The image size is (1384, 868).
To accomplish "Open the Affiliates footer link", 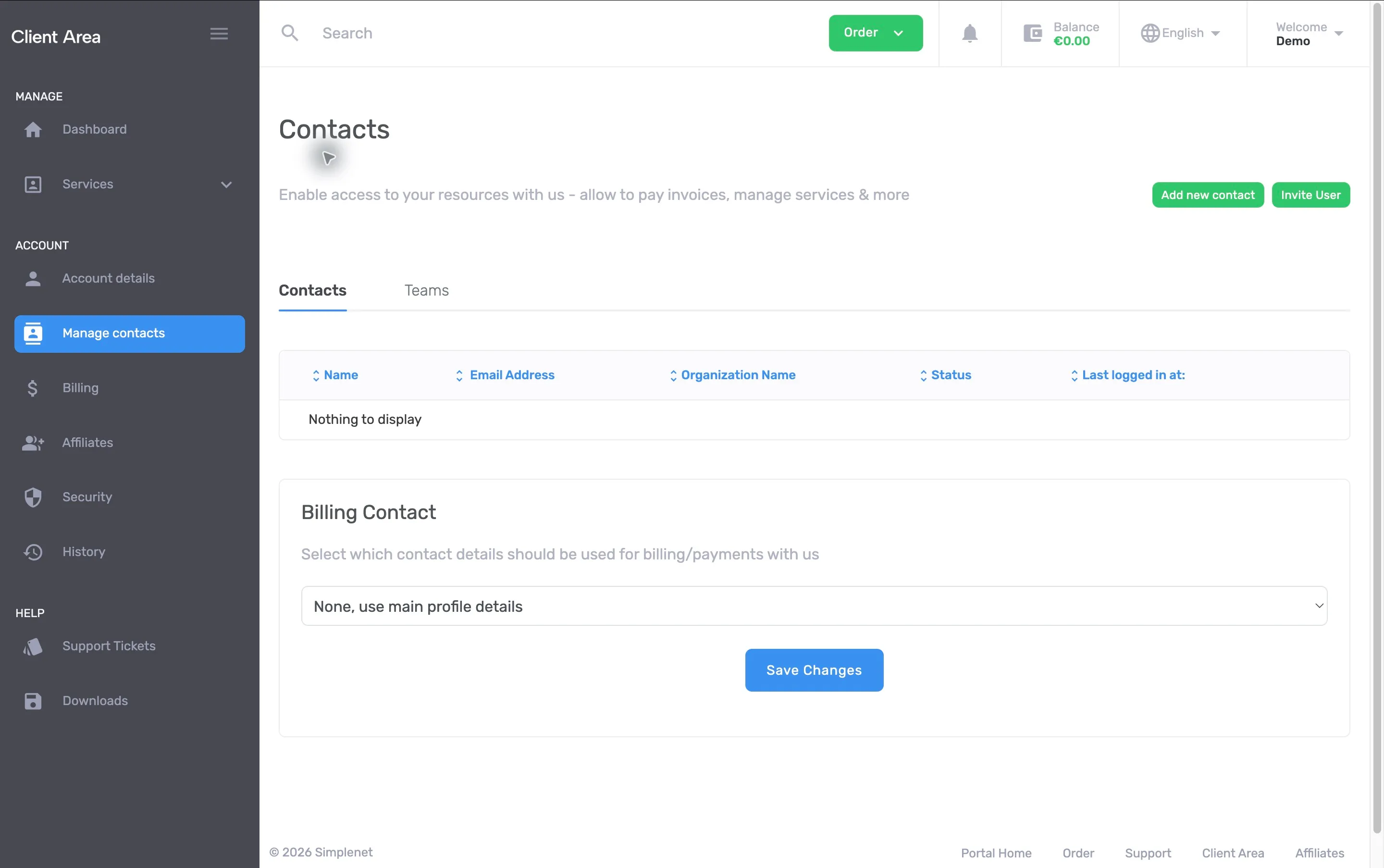I will pos(1319,853).
